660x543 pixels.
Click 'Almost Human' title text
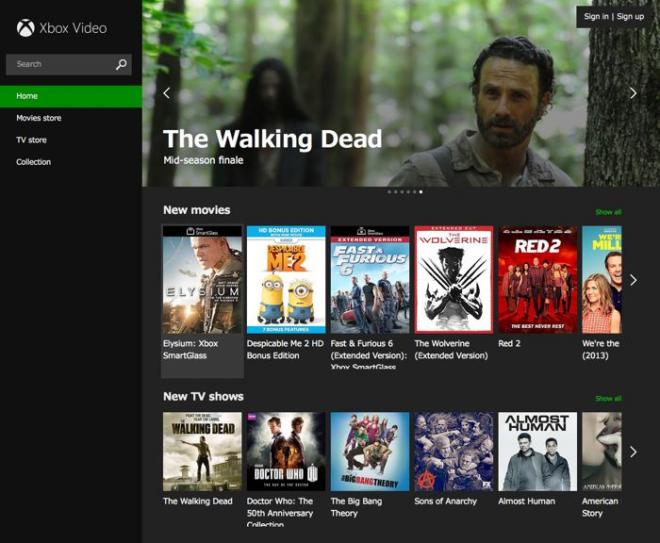pyautogui.click(x=527, y=501)
